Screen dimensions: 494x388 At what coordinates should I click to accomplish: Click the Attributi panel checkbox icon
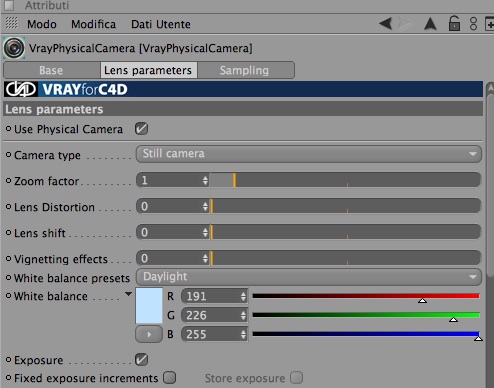10,5
